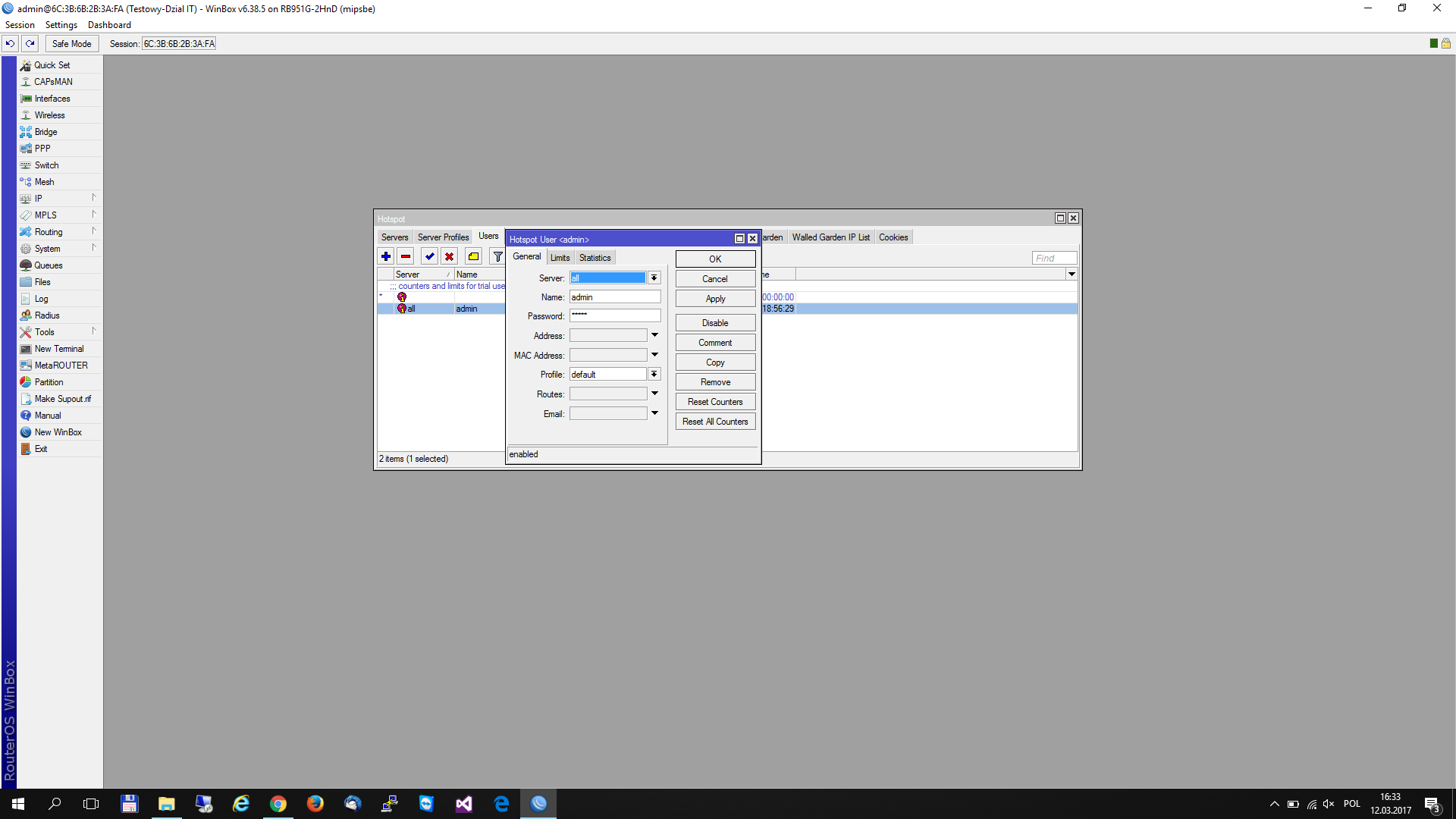Screen dimensions: 1456x819
Task: Click the funnel Filter icon in Hotspot toolbar
Action: pyautogui.click(x=497, y=256)
